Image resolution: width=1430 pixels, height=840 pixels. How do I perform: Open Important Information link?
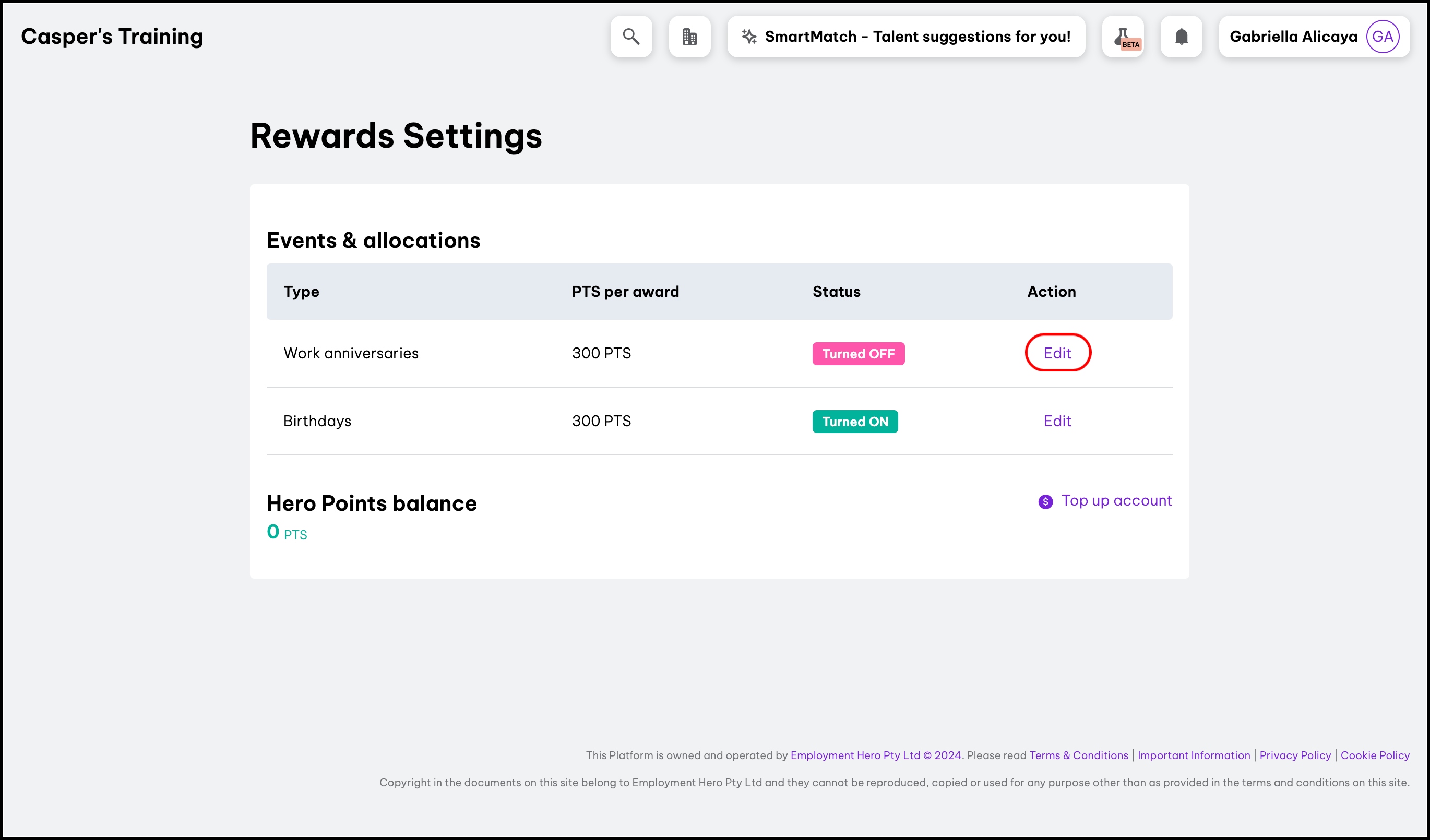point(1194,755)
